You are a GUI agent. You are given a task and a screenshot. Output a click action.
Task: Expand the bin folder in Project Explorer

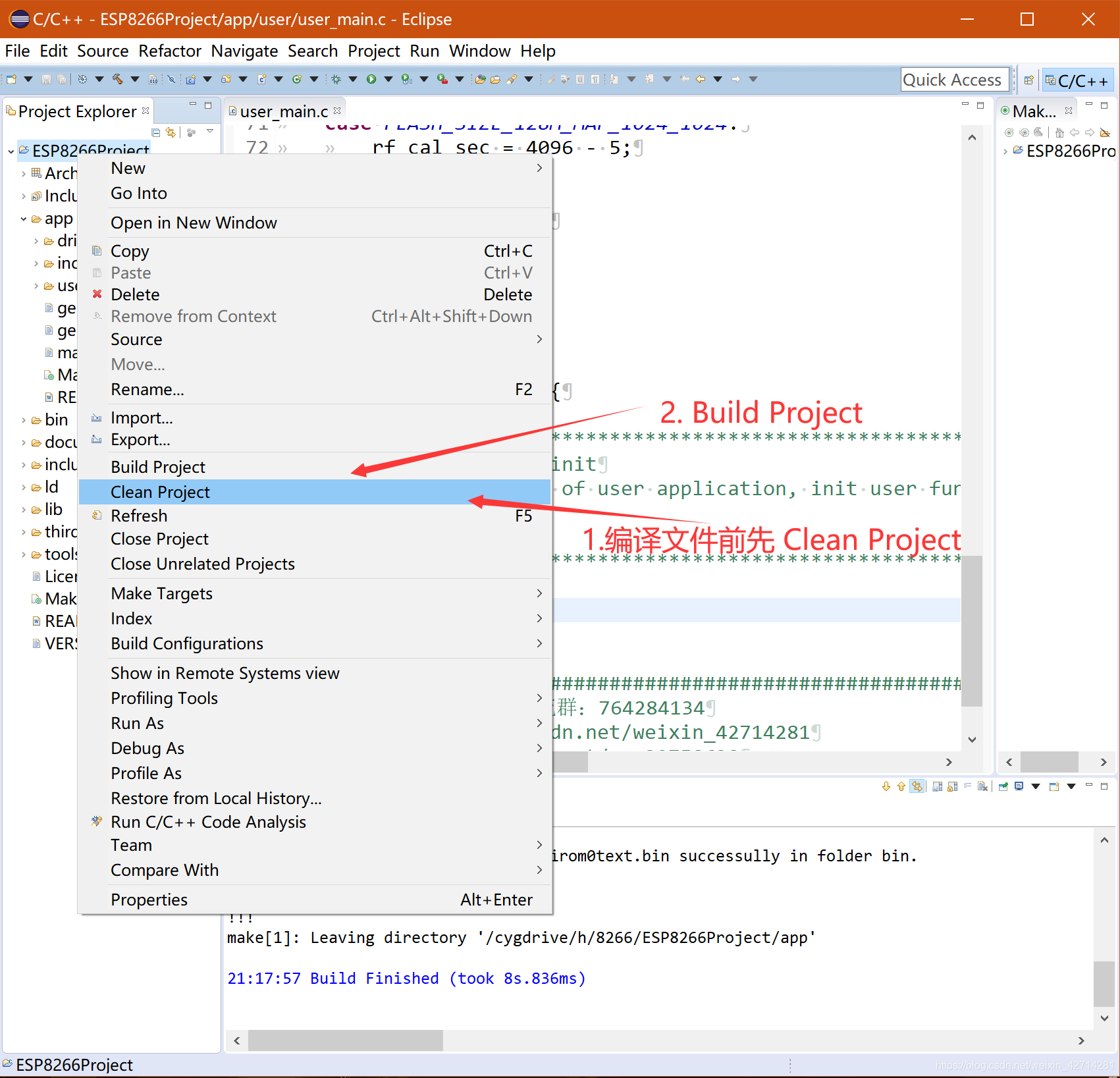(x=24, y=419)
